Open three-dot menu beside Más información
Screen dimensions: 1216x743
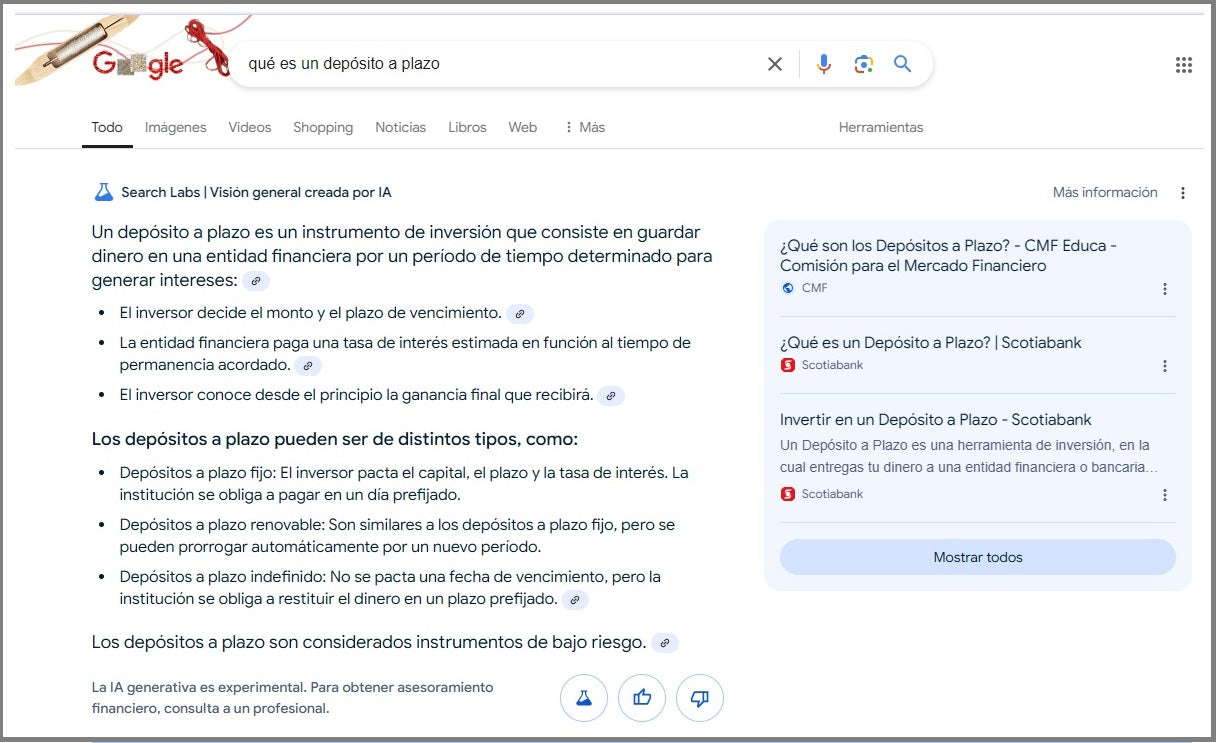pos(1183,193)
